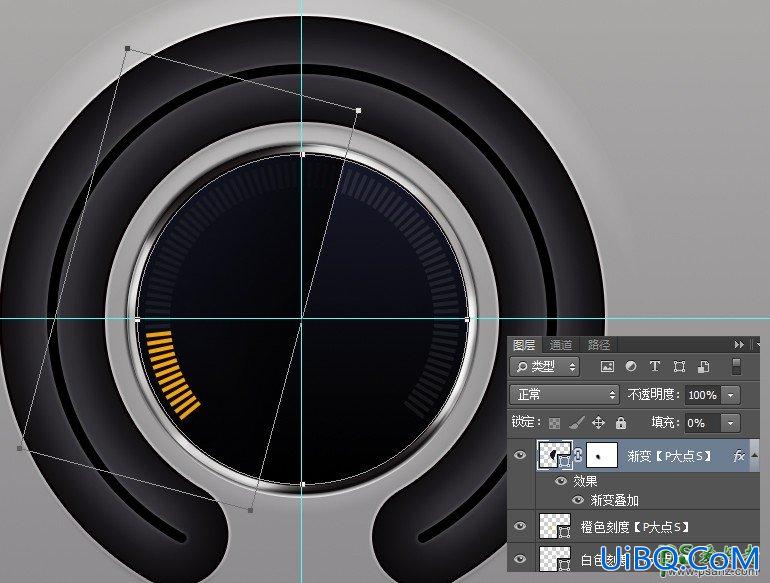Select the 渐变【P大点S】 layer name

coord(670,456)
